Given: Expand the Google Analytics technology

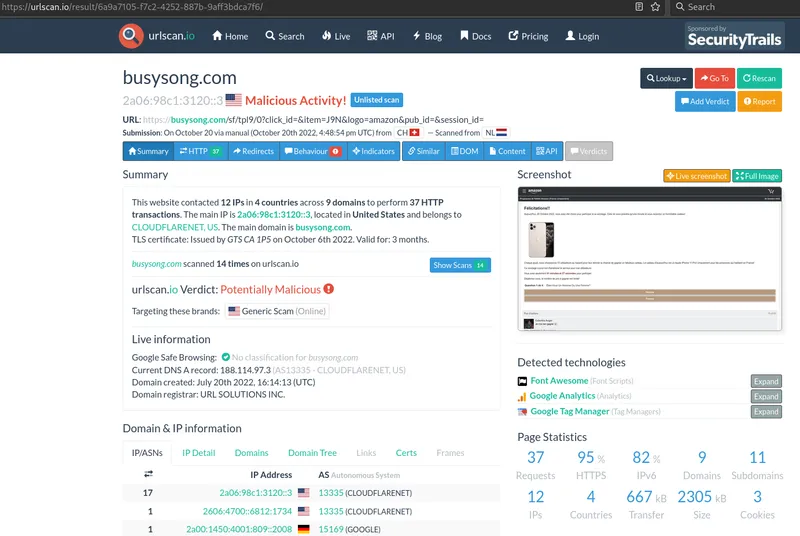Looking at the screenshot, I should click(766, 396).
